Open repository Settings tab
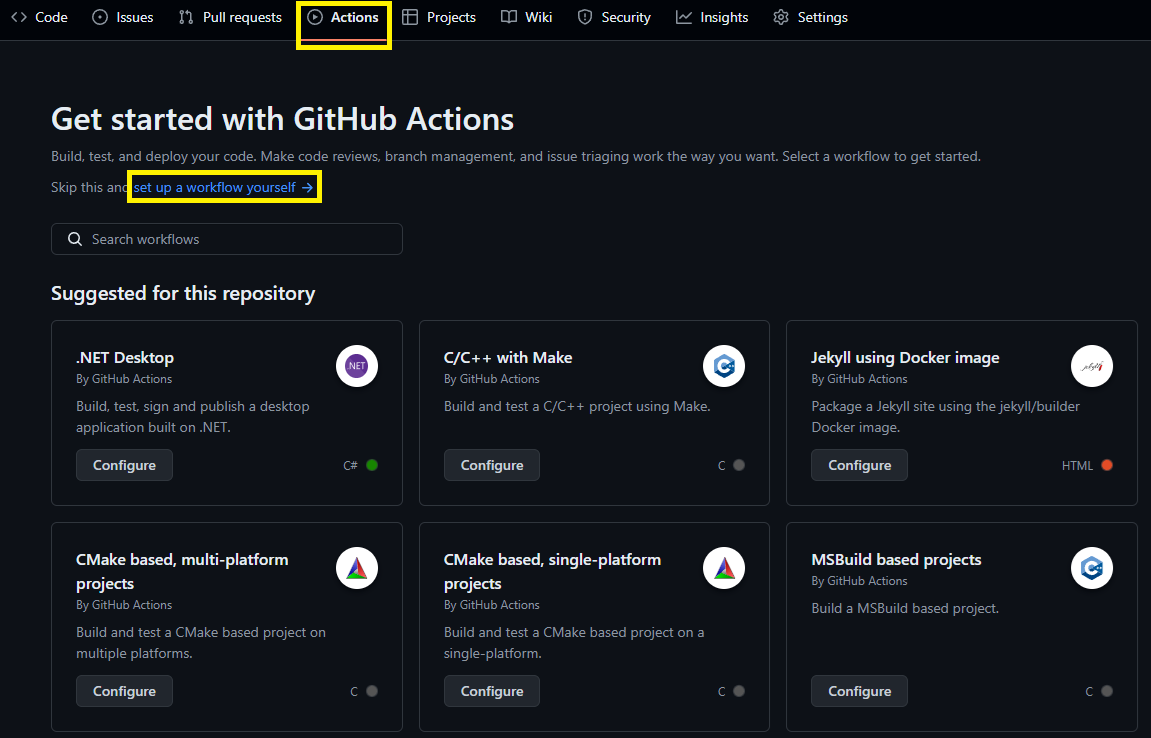Screen dimensions: 1151x738 tap(810, 17)
